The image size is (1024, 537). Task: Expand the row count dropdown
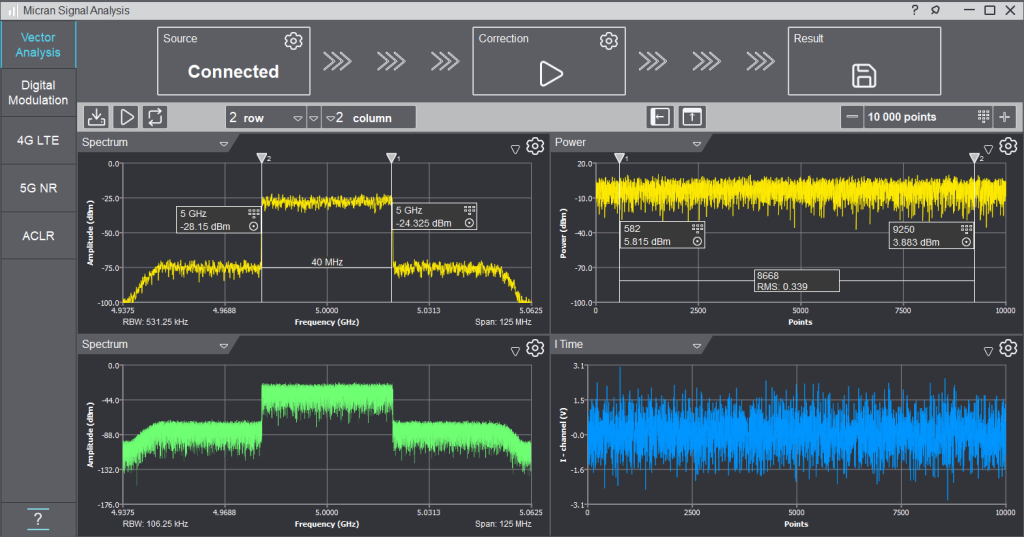pos(297,118)
